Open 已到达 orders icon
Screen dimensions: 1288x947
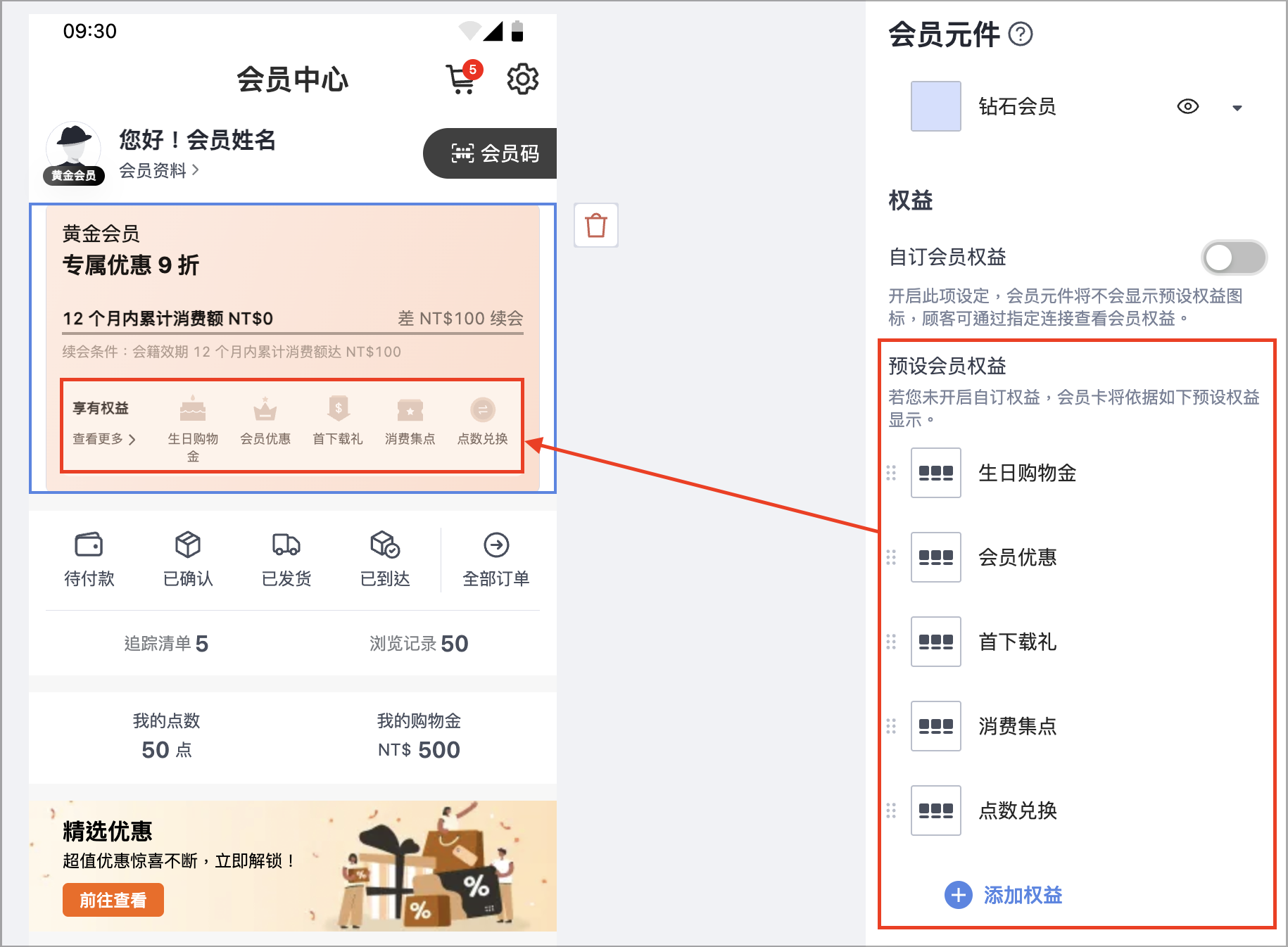click(x=385, y=545)
